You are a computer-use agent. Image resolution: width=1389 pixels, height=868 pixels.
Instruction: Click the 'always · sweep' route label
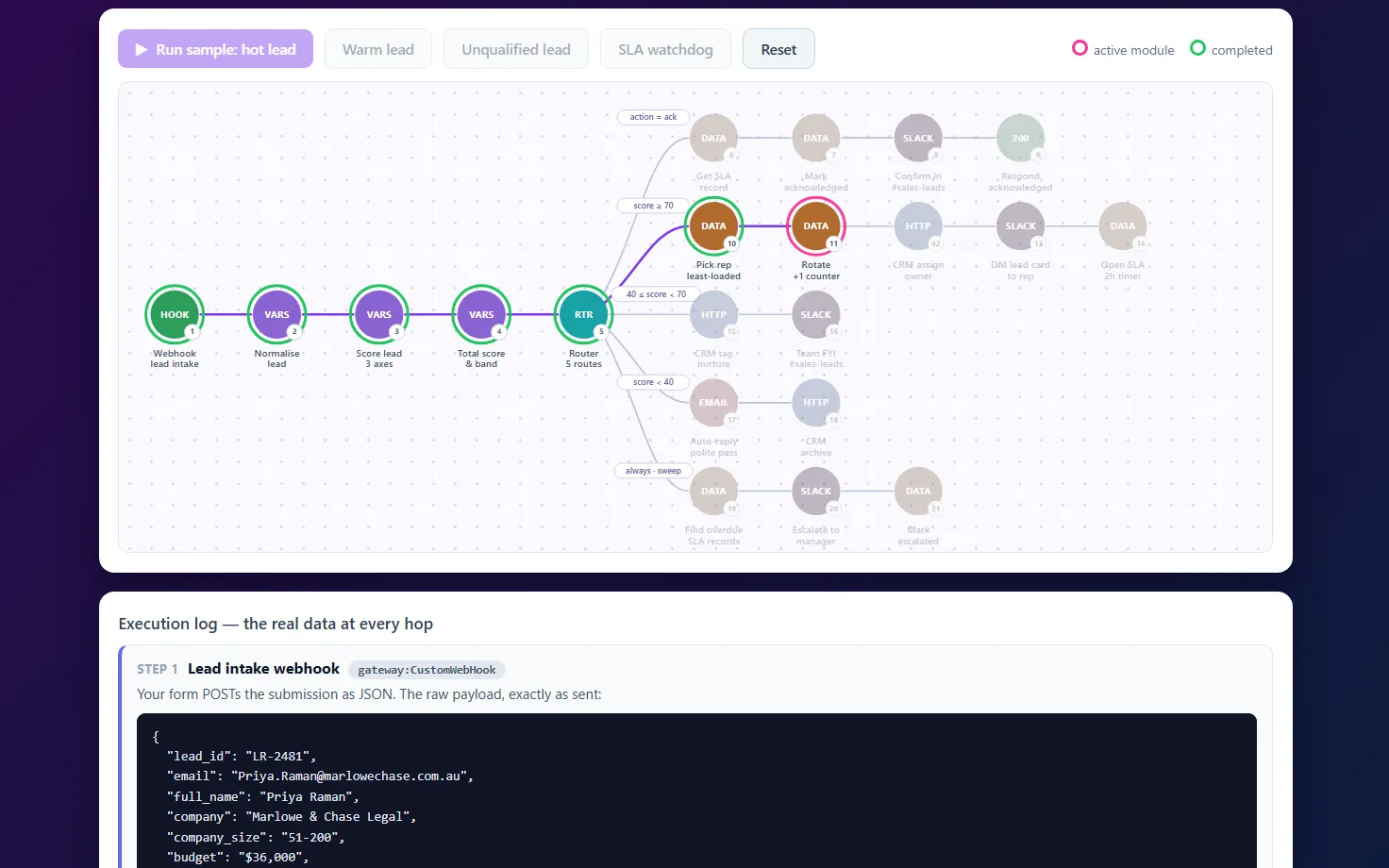pyautogui.click(x=653, y=471)
